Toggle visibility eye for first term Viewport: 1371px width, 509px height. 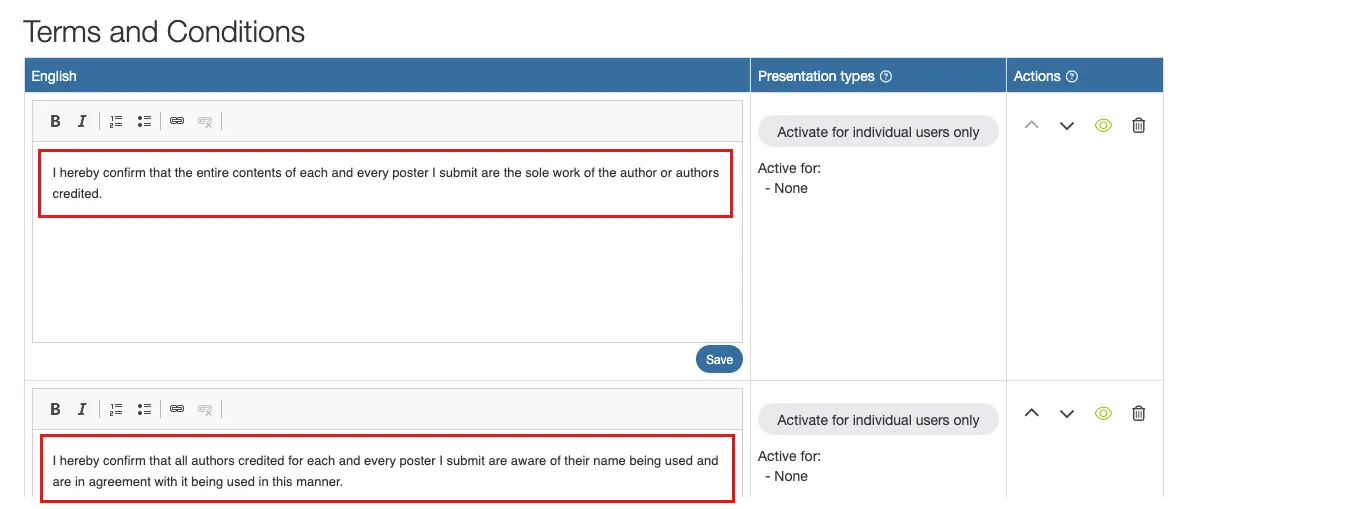pyautogui.click(x=1103, y=125)
